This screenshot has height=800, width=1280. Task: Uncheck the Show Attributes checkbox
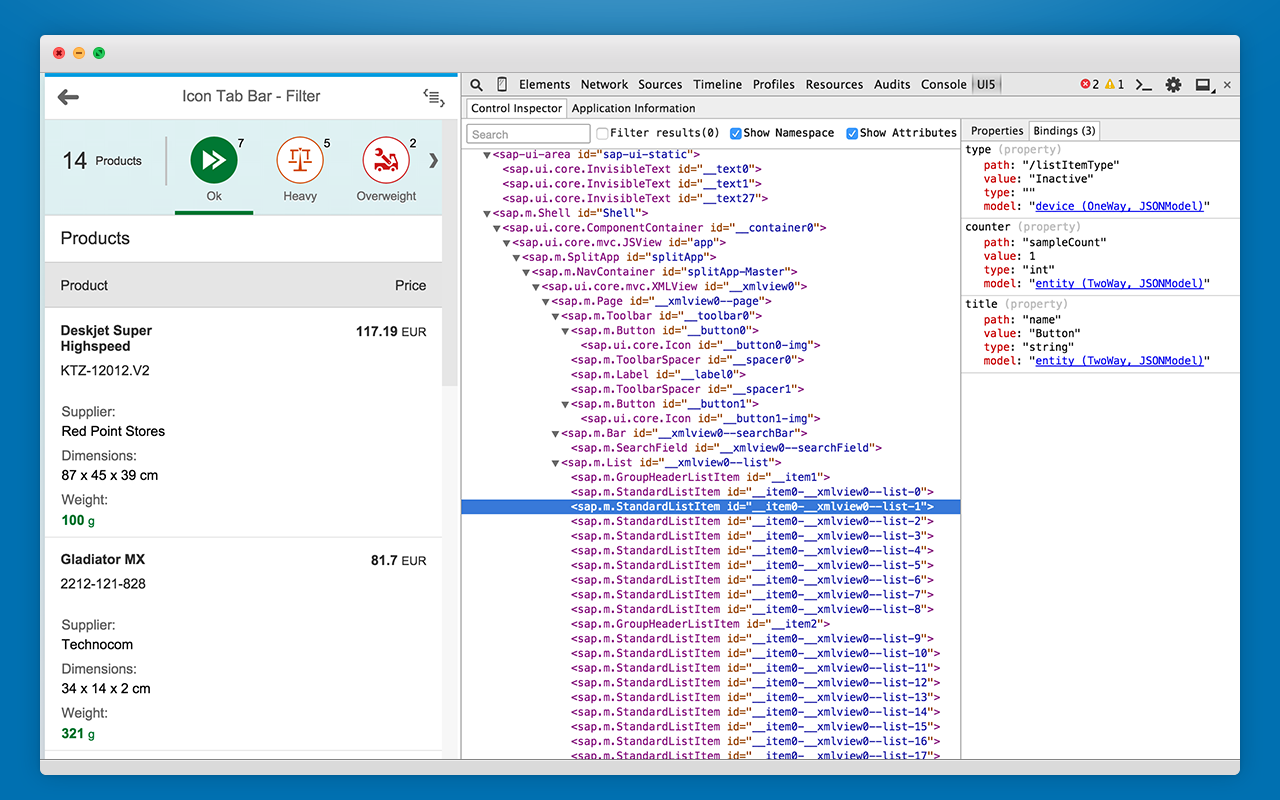pyautogui.click(x=853, y=132)
